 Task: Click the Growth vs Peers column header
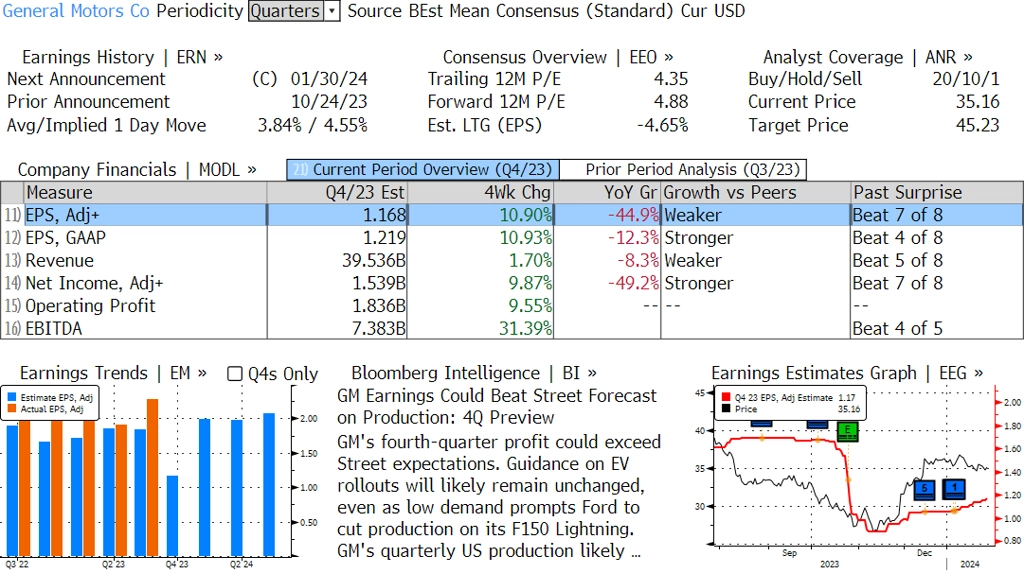pyautogui.click(x=756, y=193)
